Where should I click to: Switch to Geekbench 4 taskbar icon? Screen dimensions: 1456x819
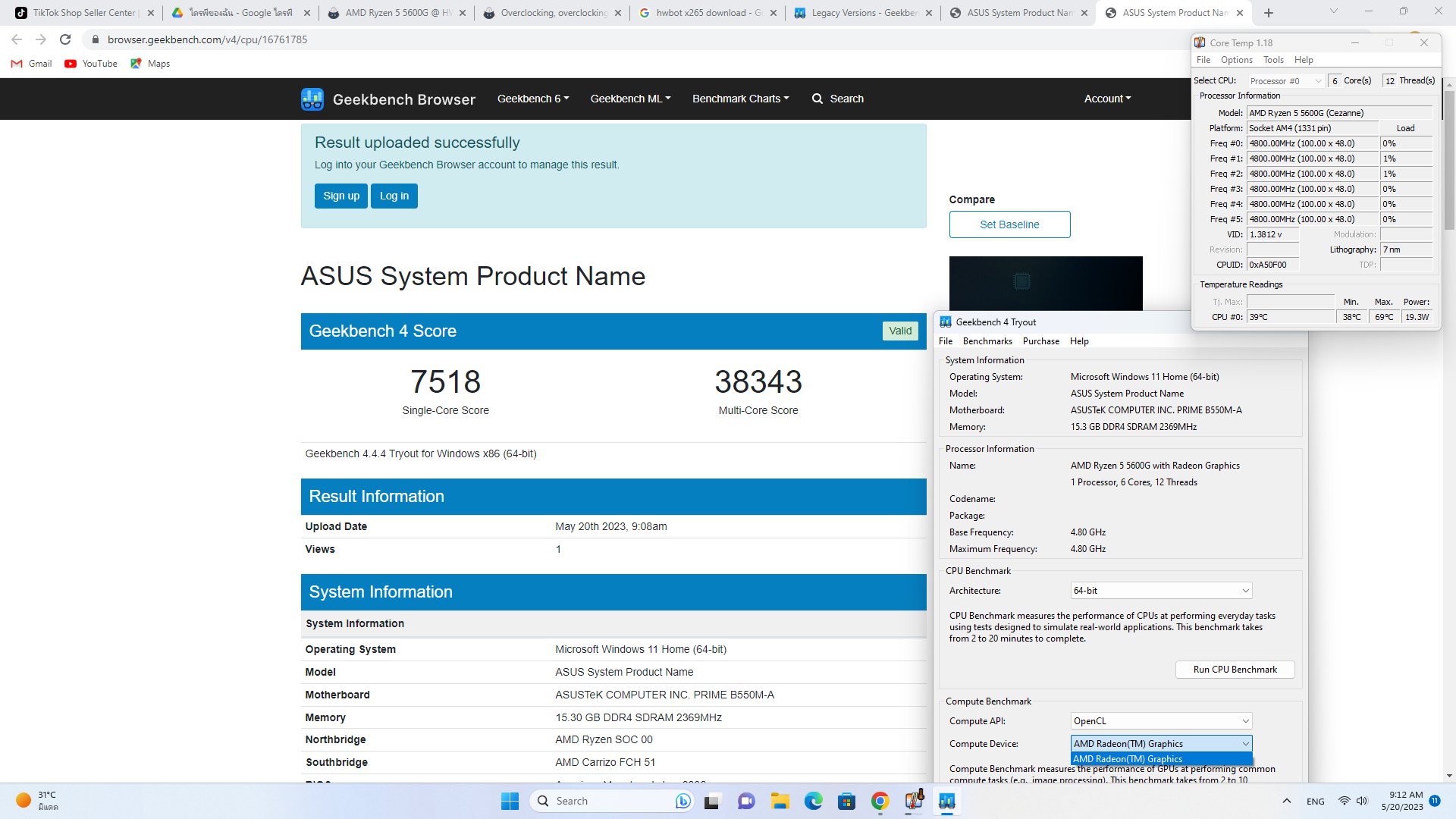pyautogui.click(x=947, y=801)
